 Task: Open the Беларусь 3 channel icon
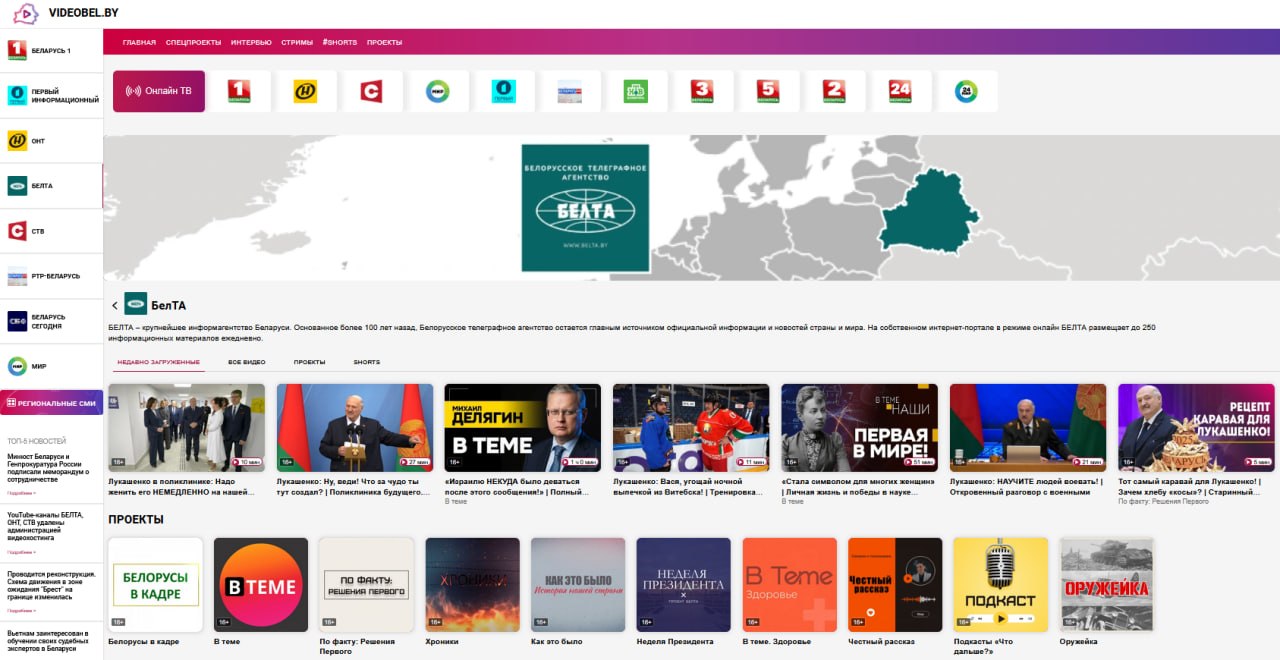pyautogui.click(x=702, y=92)
